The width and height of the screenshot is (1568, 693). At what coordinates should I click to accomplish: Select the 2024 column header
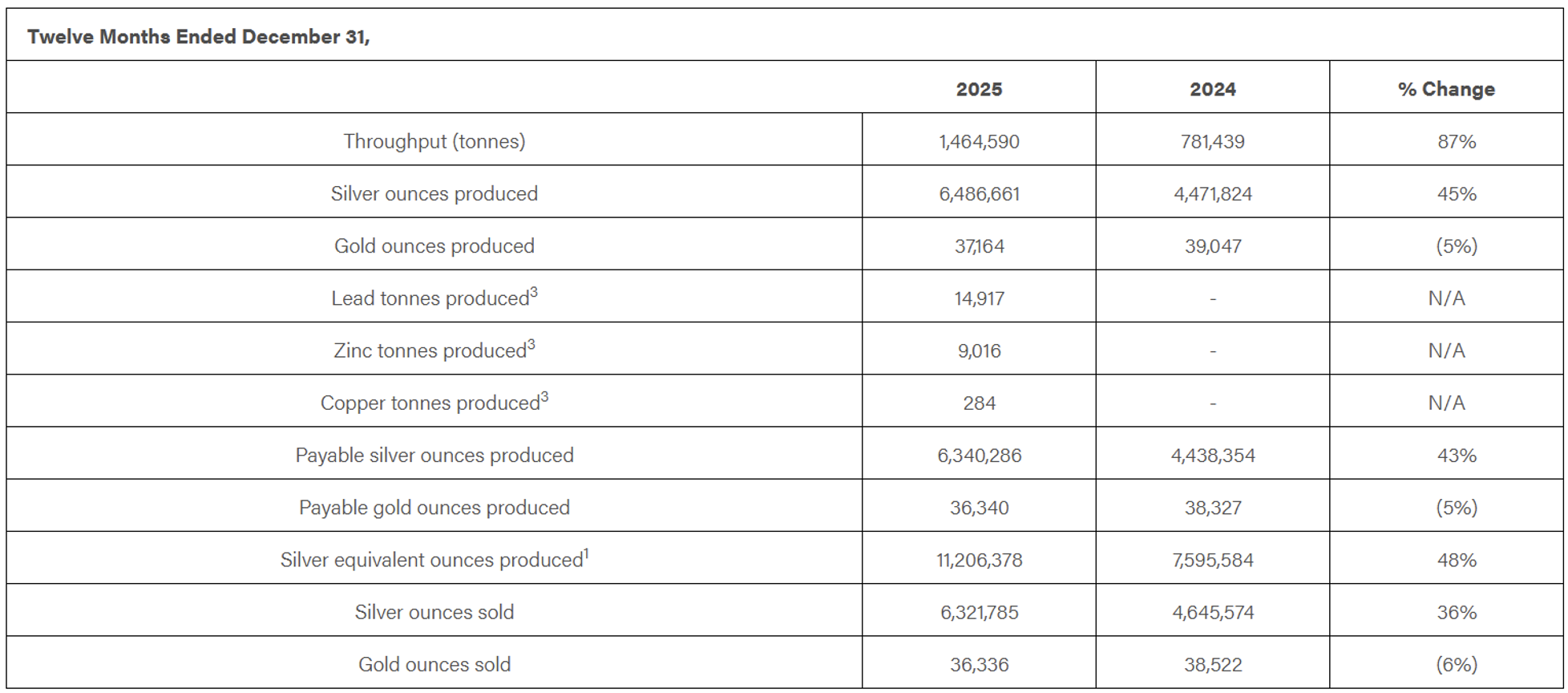tap(1212, 89)
